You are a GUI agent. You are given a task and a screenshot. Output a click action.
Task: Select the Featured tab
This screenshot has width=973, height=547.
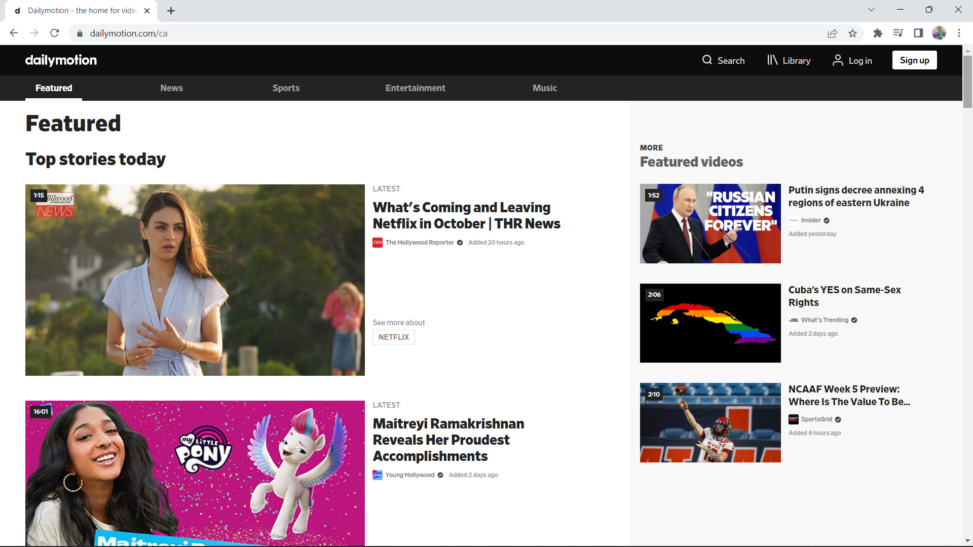tap(53, 88)
